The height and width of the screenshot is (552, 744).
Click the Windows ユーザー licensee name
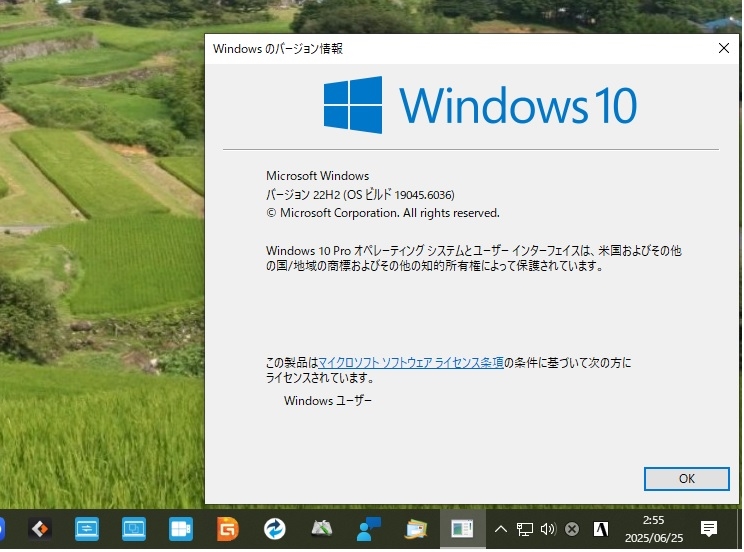(327, 401)
